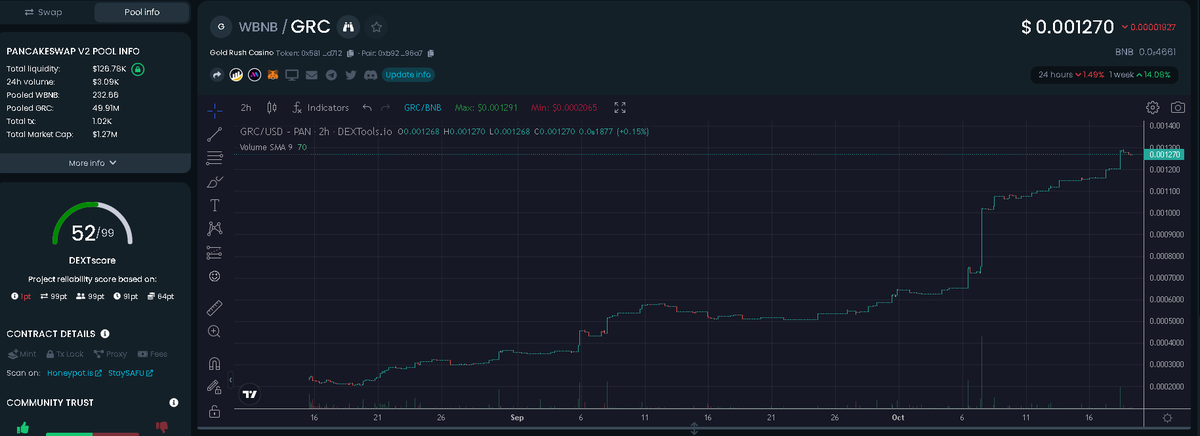Select the chart patterns tool

214,228
